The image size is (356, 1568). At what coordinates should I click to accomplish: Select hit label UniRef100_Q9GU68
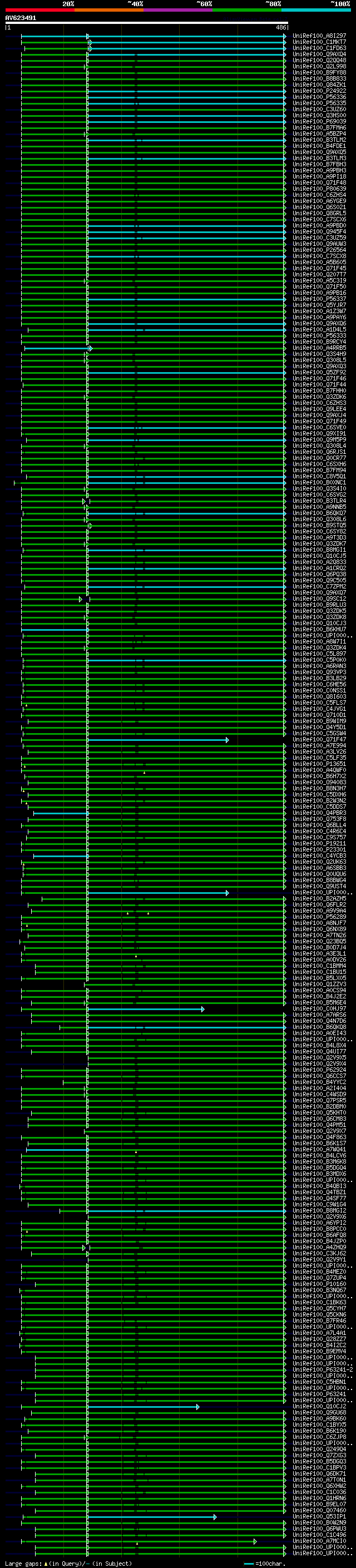[319, 1412]
